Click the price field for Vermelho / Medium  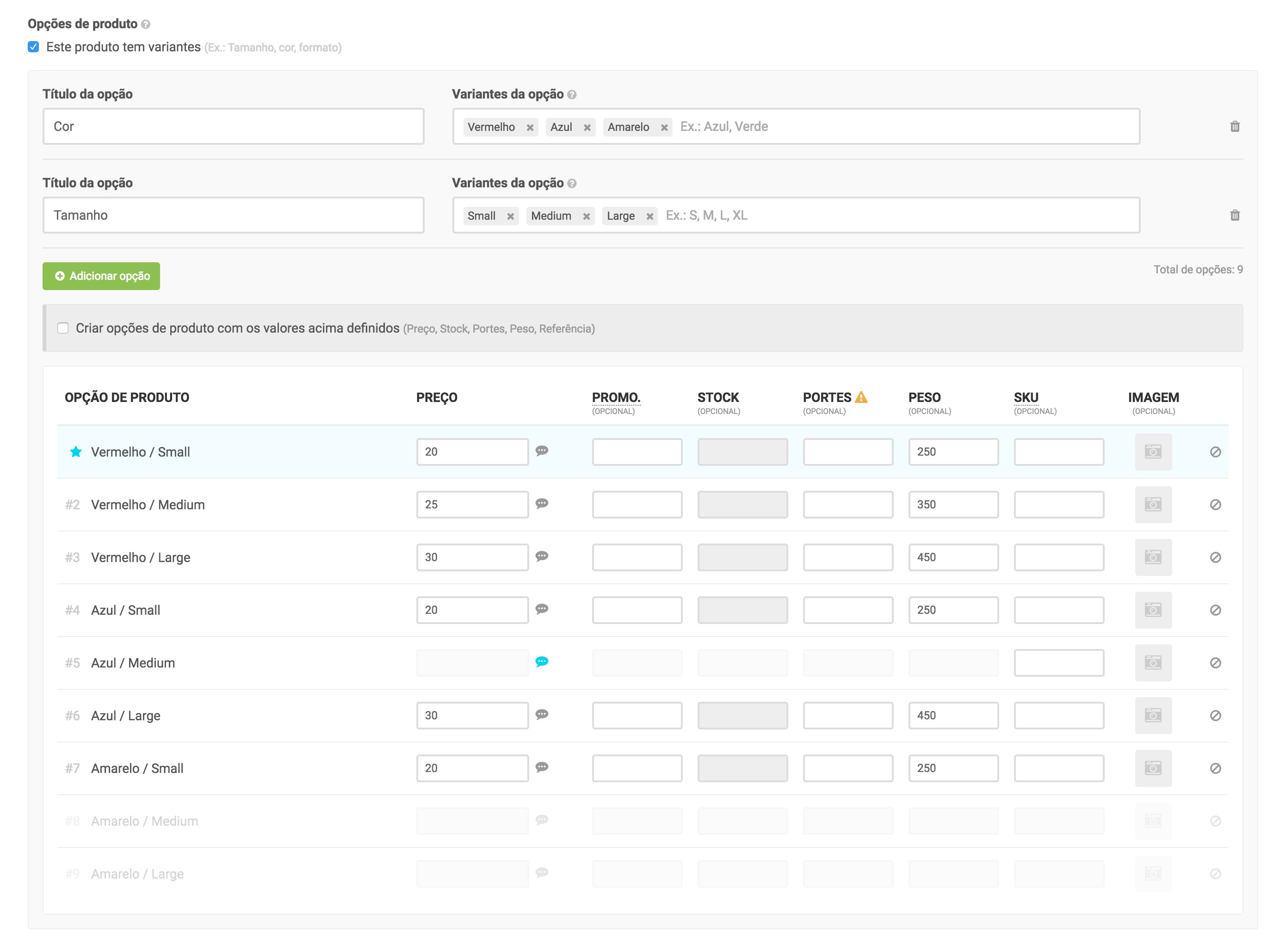(472, 504)
